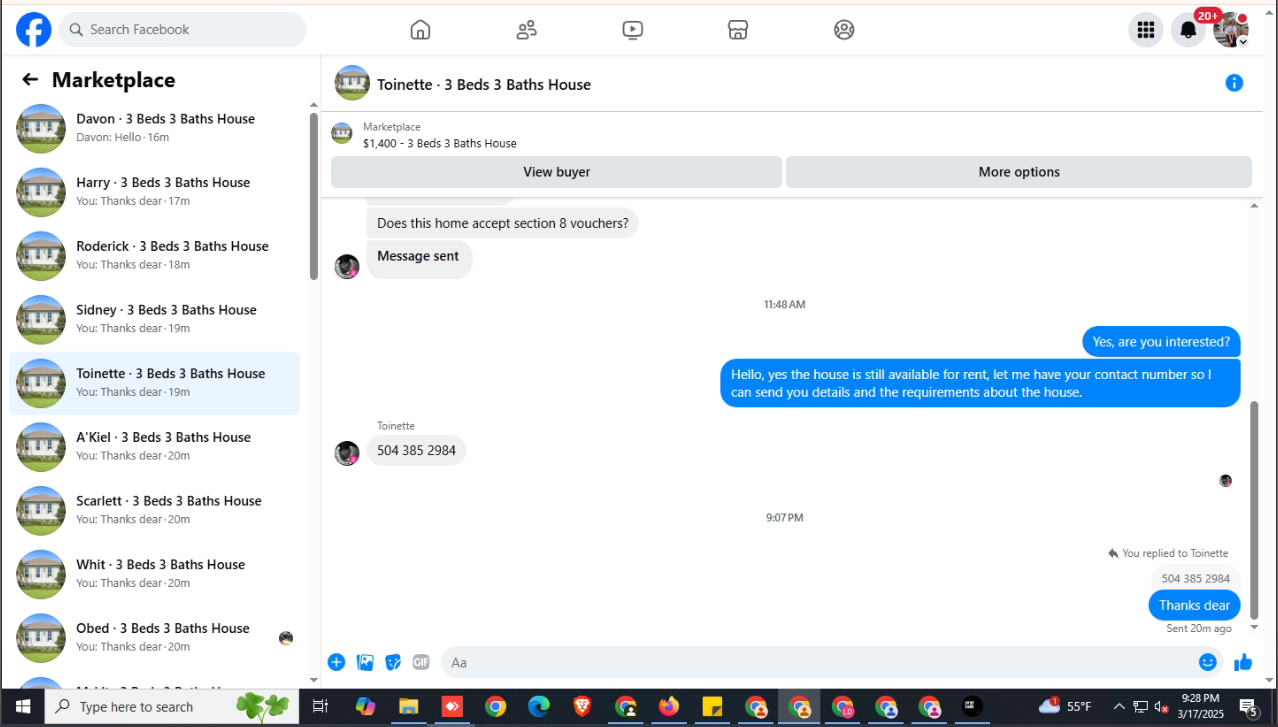Open the Groups icon in top navigation
This screenshot has width=1278, height=727.
tap(844, 30)
